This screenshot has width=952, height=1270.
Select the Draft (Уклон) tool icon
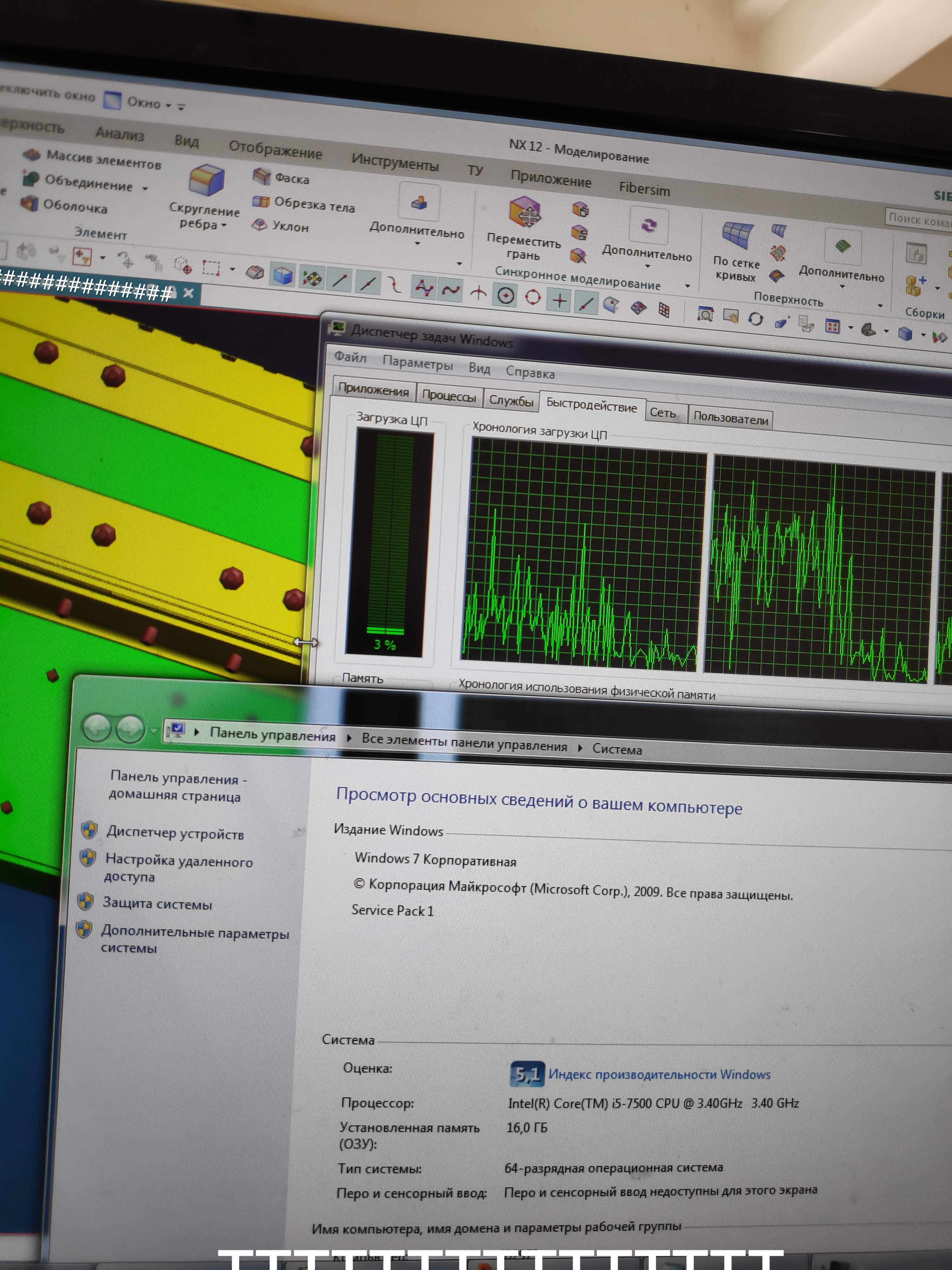click(260, 225)
